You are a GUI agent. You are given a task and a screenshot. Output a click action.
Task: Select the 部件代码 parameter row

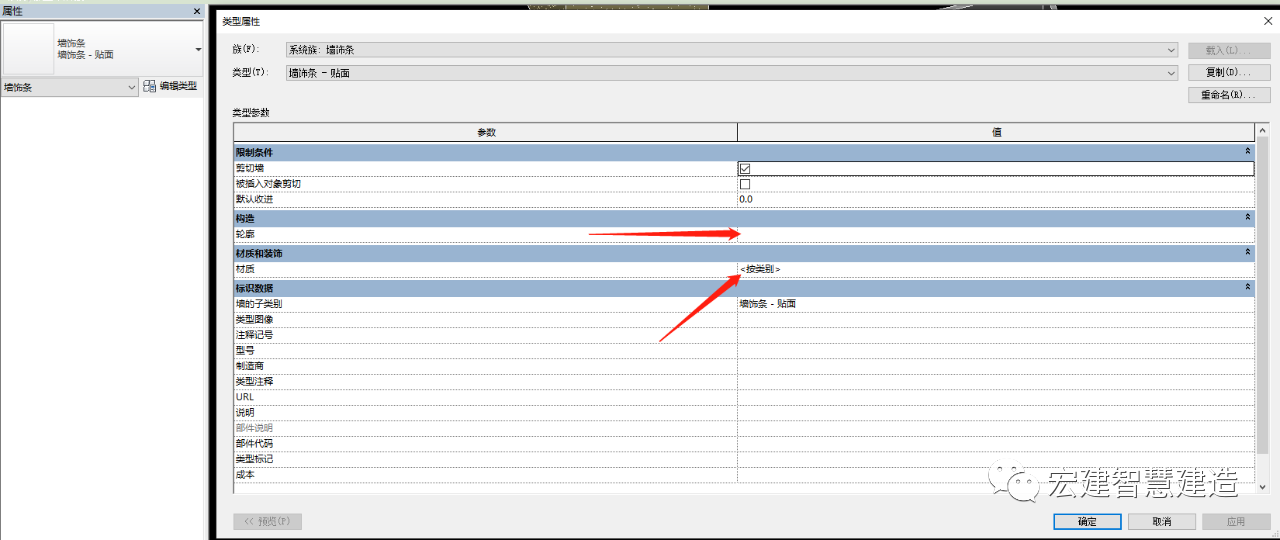click(x=744, y=443)
